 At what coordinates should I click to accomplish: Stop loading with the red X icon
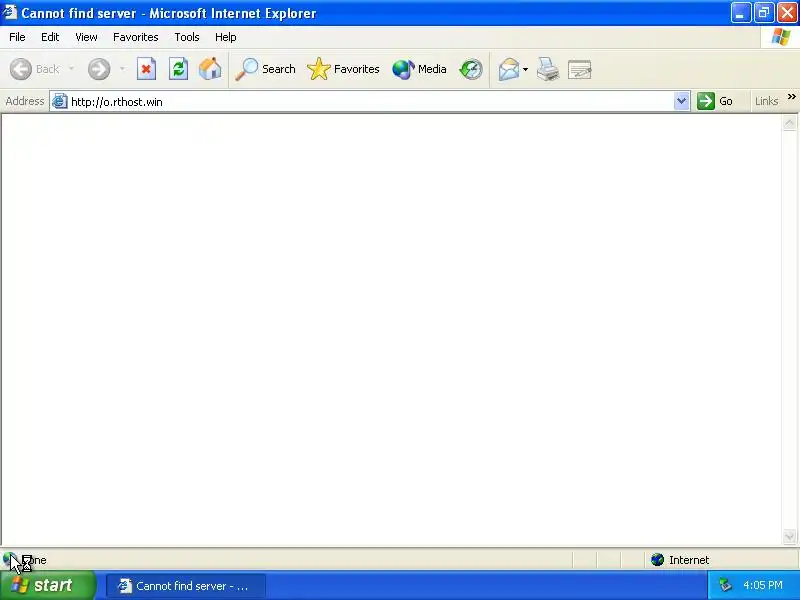[x=146, y=69]
